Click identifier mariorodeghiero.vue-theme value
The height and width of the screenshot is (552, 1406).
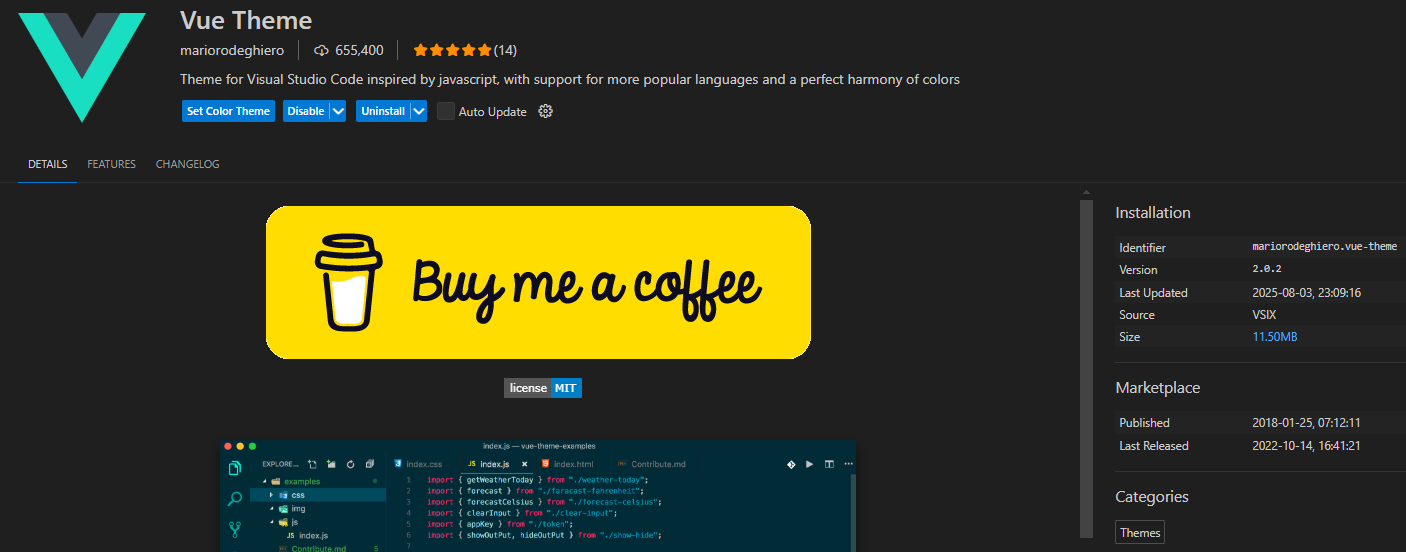click(1325, 246)
